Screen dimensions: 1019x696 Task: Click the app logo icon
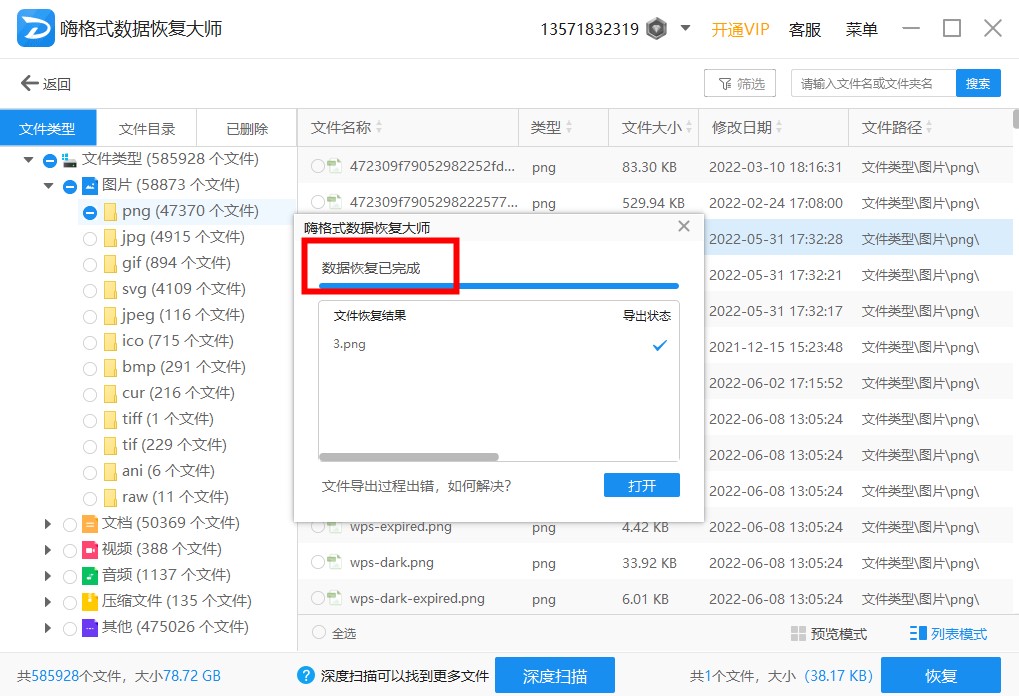[36, 28]
